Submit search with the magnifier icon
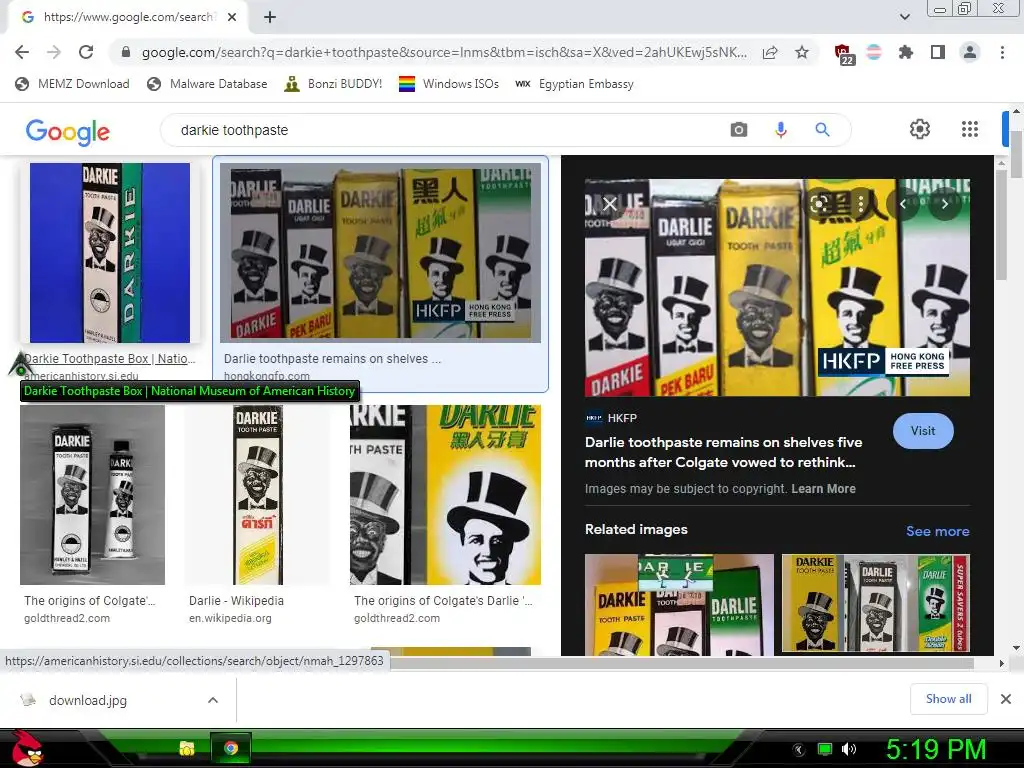 822,130
